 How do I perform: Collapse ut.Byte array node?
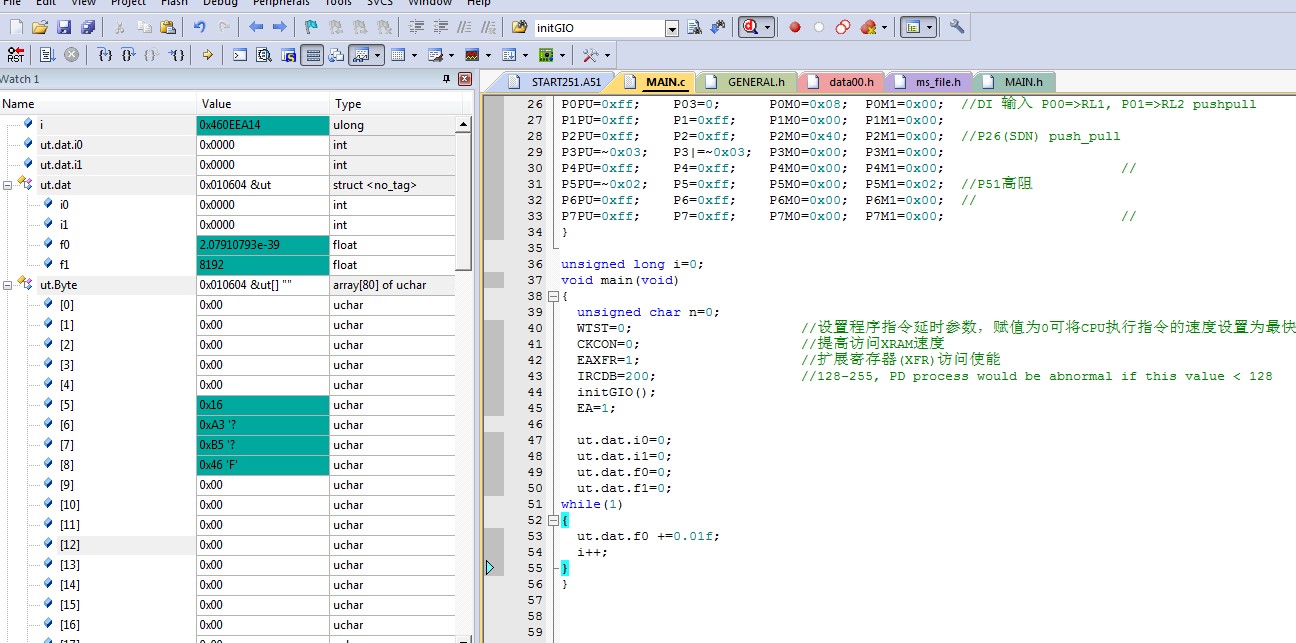[8, 285]
